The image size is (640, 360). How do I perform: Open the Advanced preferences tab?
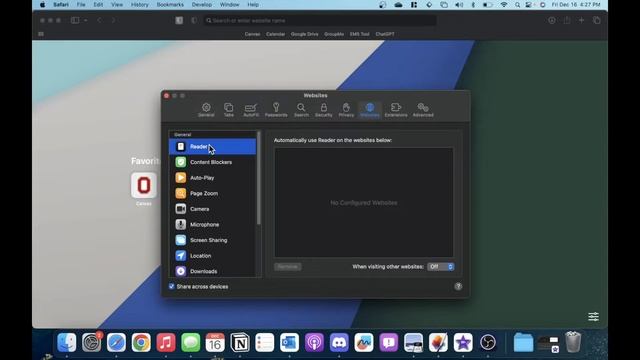pyautogui.click(x=423, y=110)
